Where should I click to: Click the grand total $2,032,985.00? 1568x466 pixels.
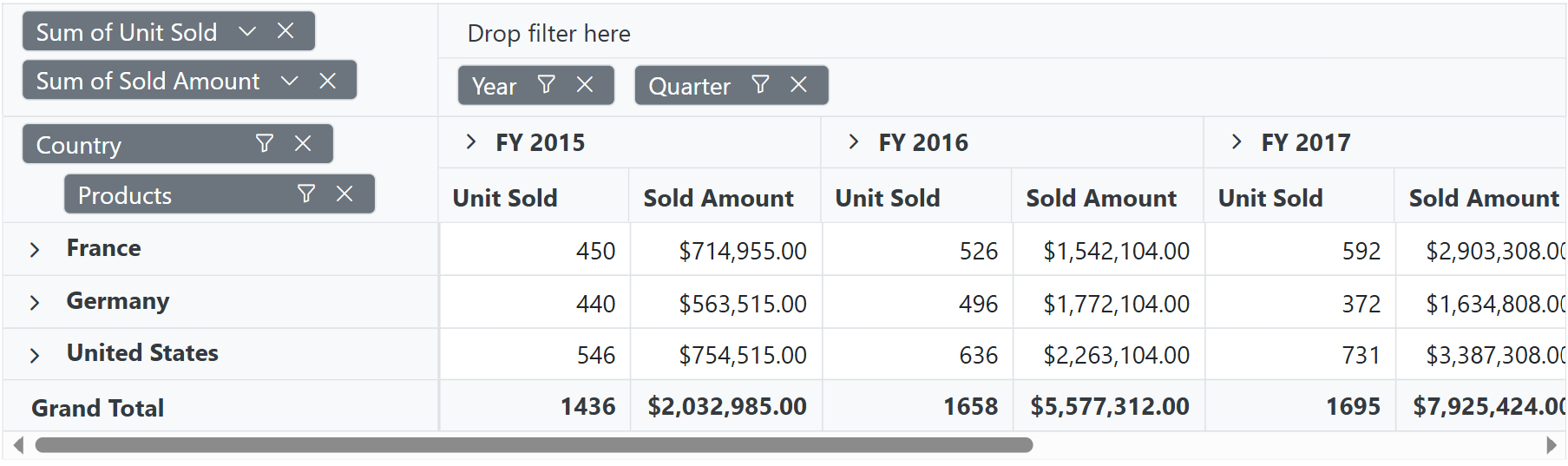click(x=727, y=406)
